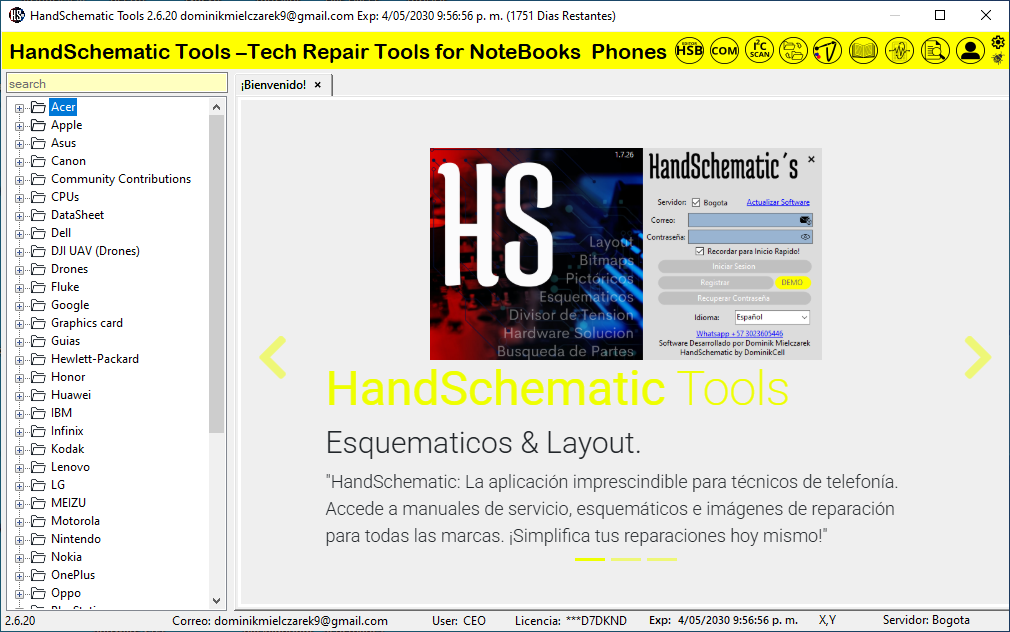This screenshot has width=1010, height=632.
Task: Open the user account icon
Action: tap(969, 50)
